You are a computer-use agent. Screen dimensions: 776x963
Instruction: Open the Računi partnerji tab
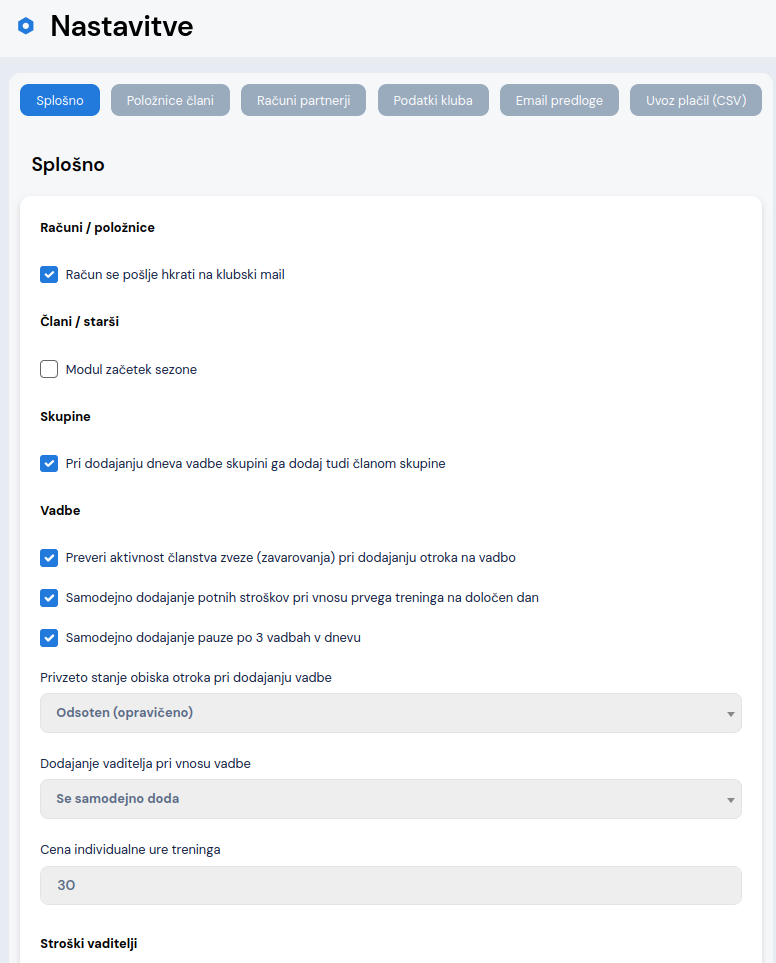[303, 100]
